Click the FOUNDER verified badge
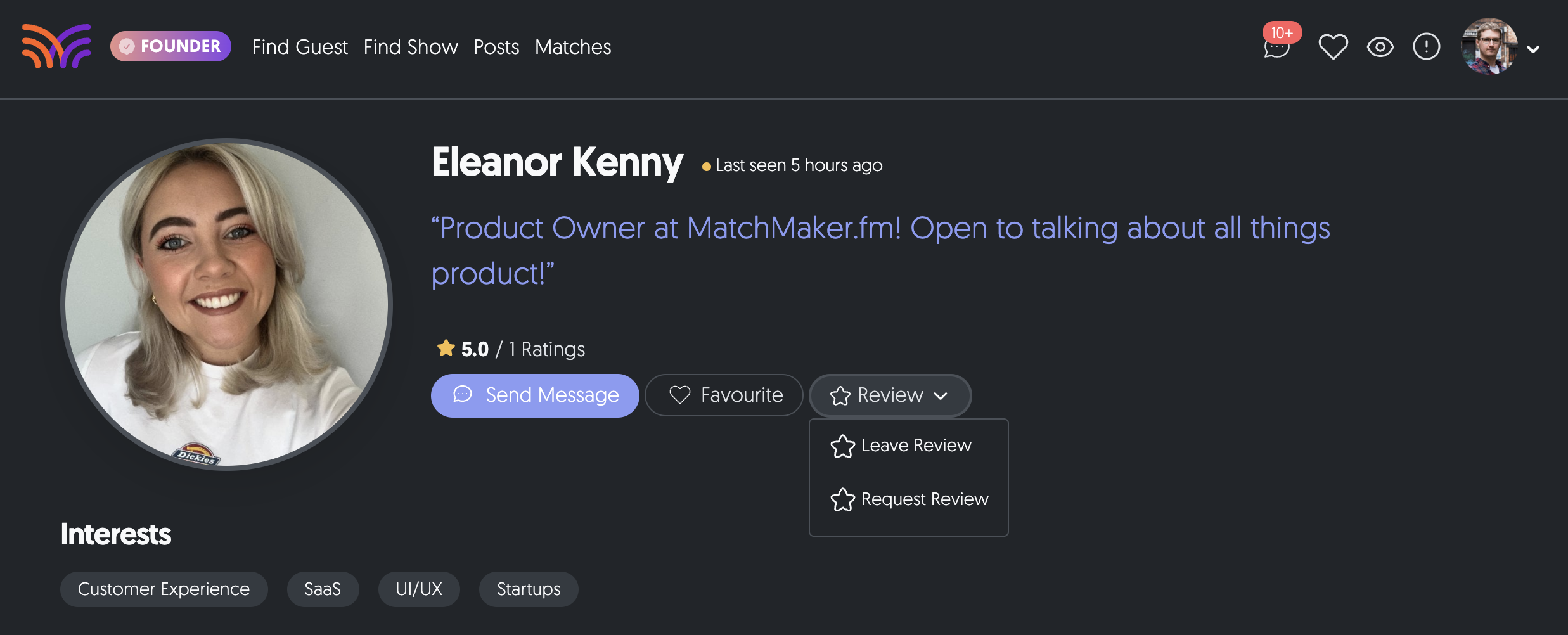 [x=170, y=46]
